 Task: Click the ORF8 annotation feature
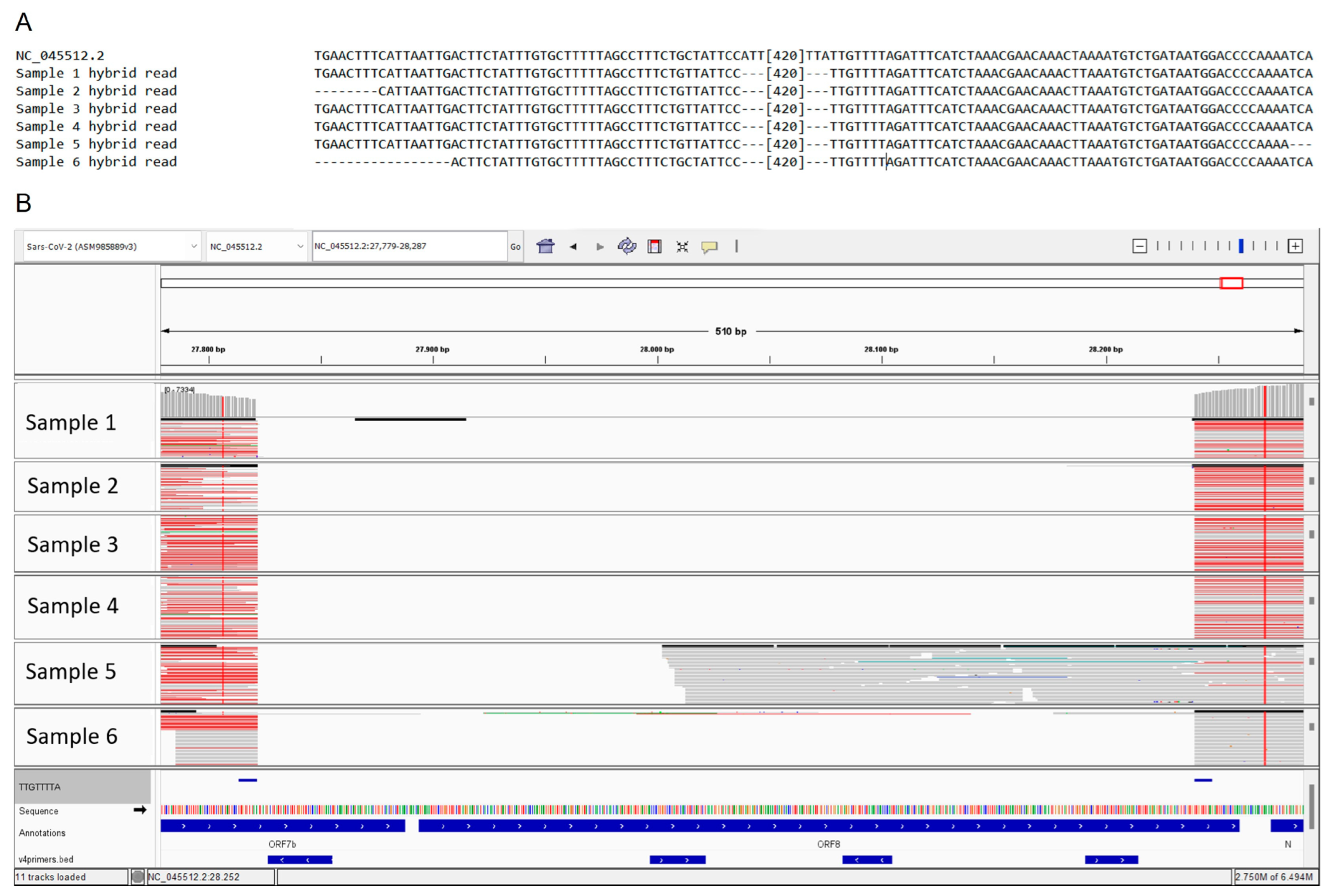click(828, 826)
